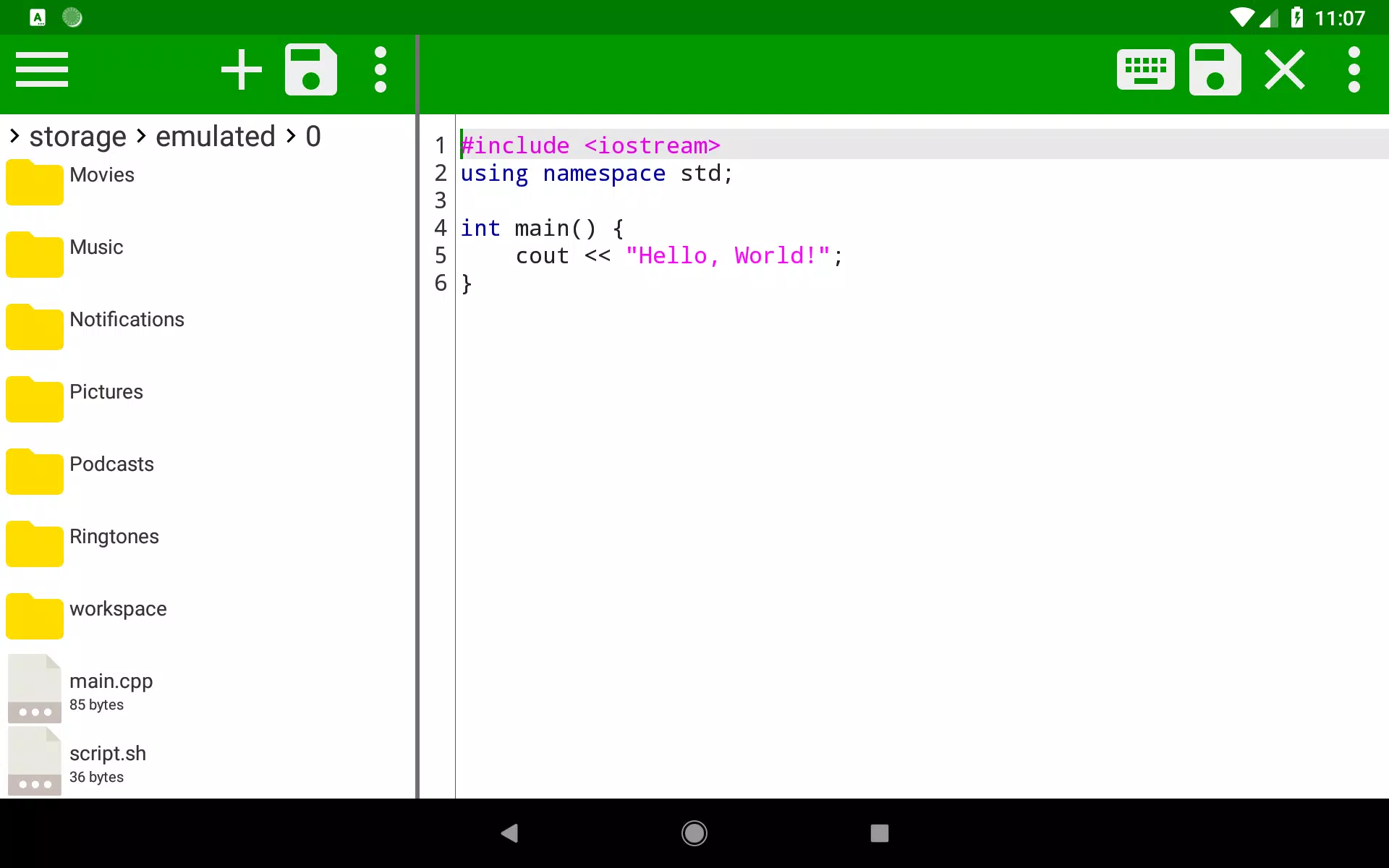This screenshot has height=868, width=1389.
Task: Click the workspace folder icon
Action: 35,616
